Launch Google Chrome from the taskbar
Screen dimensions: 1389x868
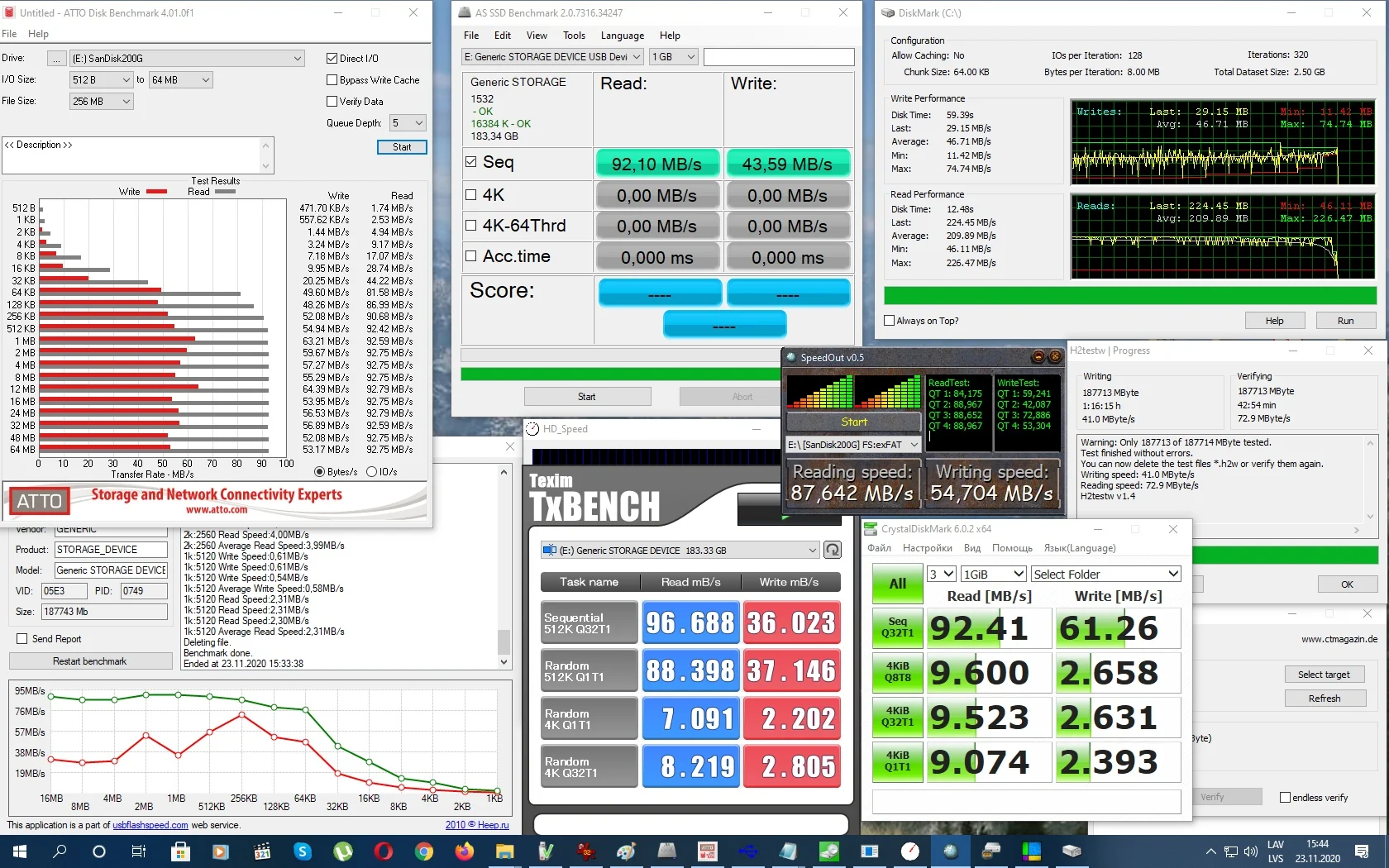pyautogui.click(x=424, y=851)
